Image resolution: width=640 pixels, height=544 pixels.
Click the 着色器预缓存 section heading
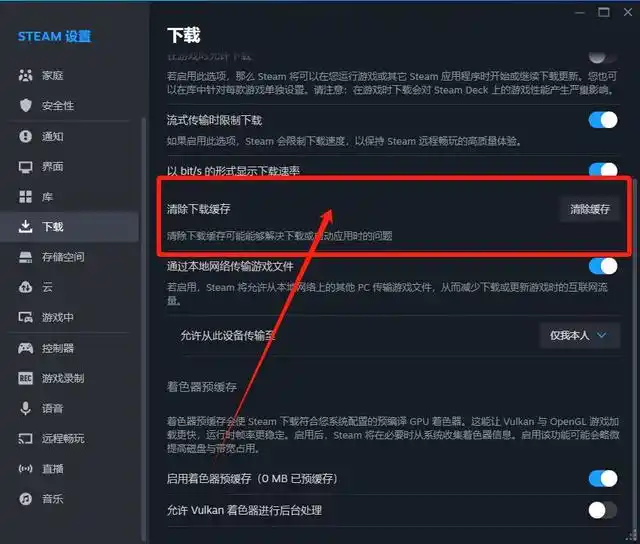[x=202, y=387]
